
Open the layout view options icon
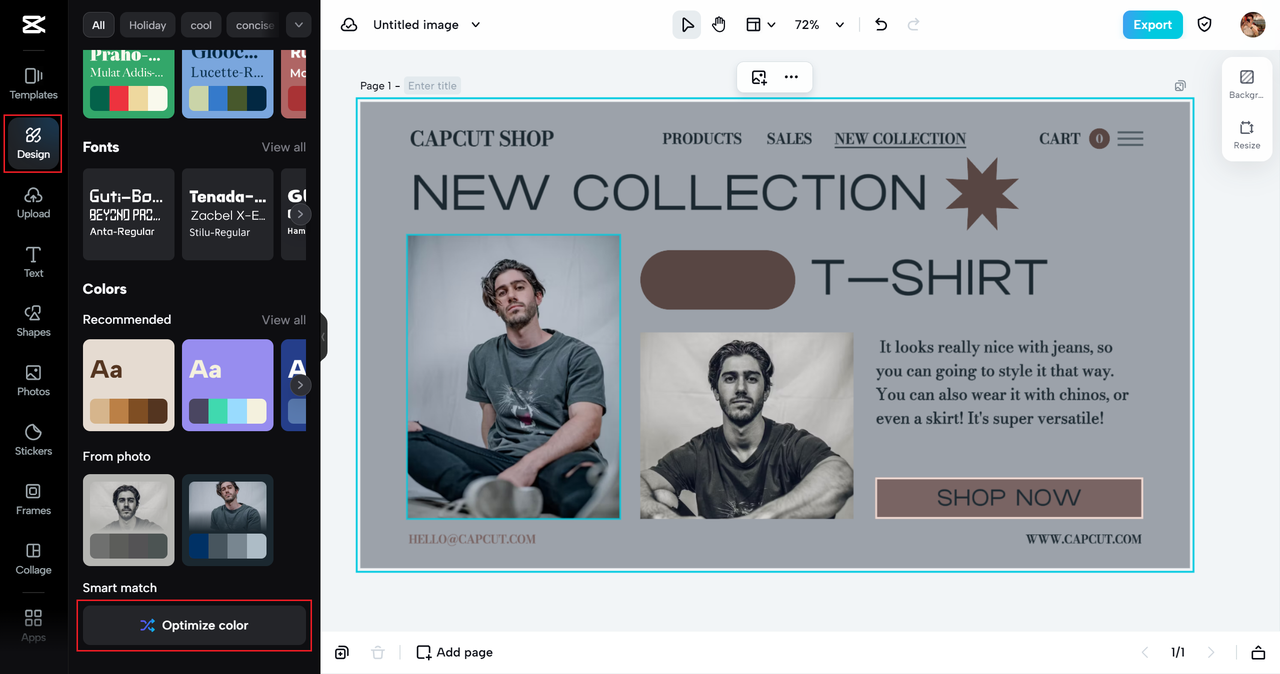coord(754,25)
